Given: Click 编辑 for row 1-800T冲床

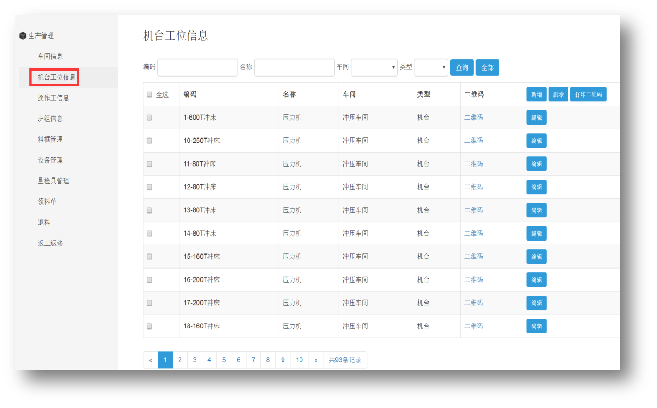Looking at the screenshot, I should pyautogui.click(x=536, y=118).
